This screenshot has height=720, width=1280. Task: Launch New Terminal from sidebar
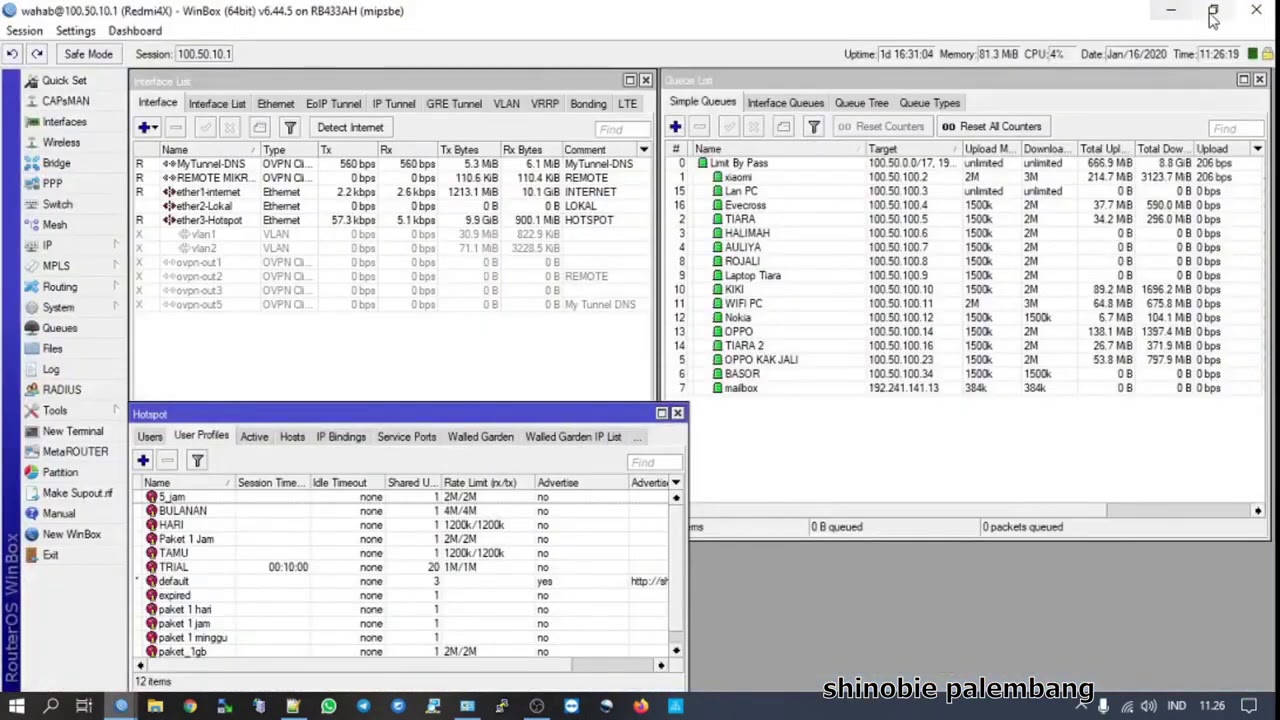tap(72, 431)
